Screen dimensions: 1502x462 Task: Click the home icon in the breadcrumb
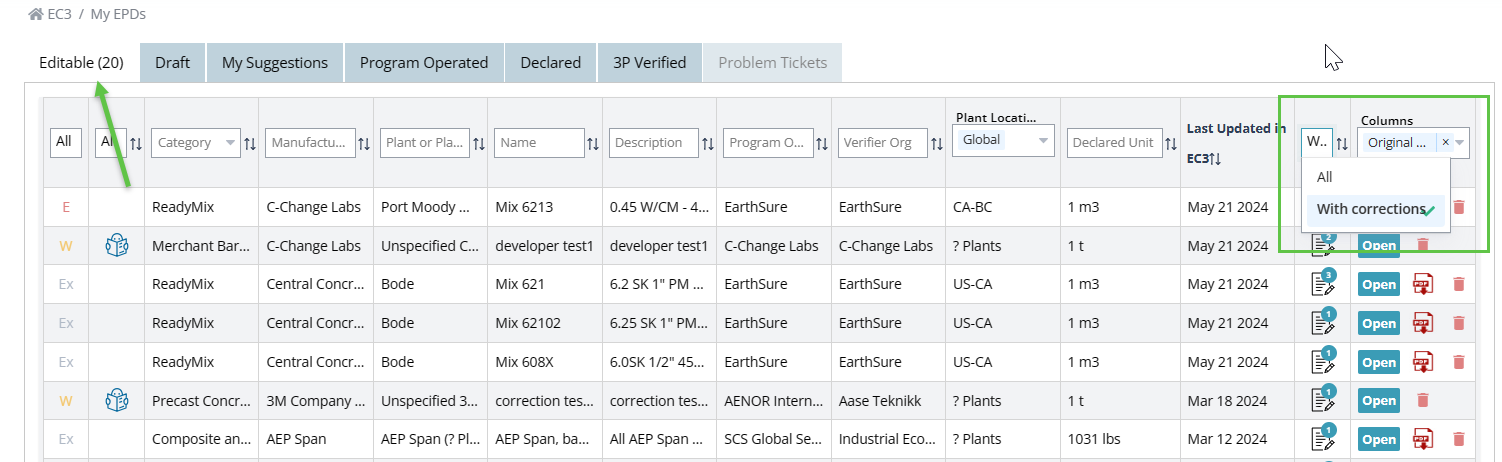(x=36, y=15)
